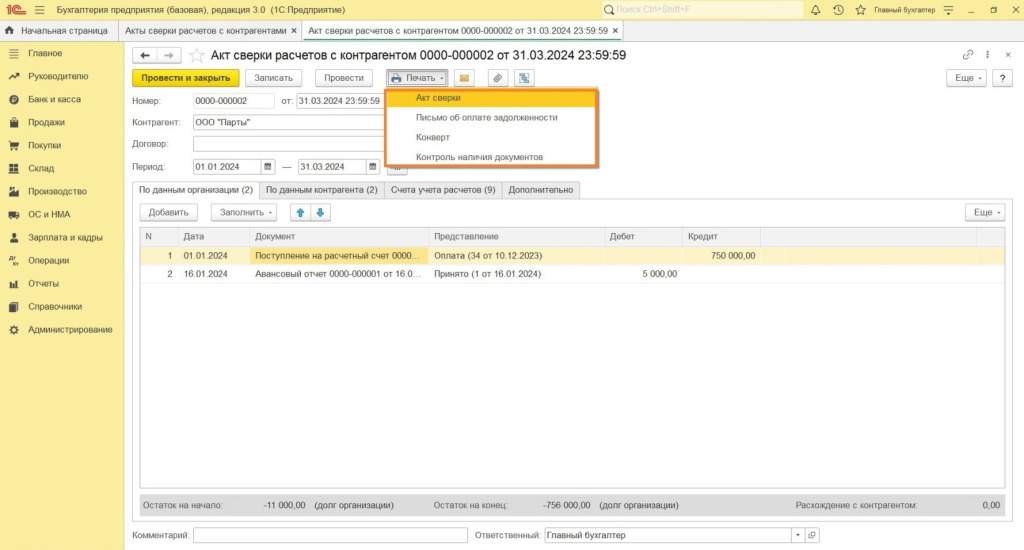Expand the Ответственный dropdown arrow
Viewport: 1024px width, 550px height.
tap(797, 535)
